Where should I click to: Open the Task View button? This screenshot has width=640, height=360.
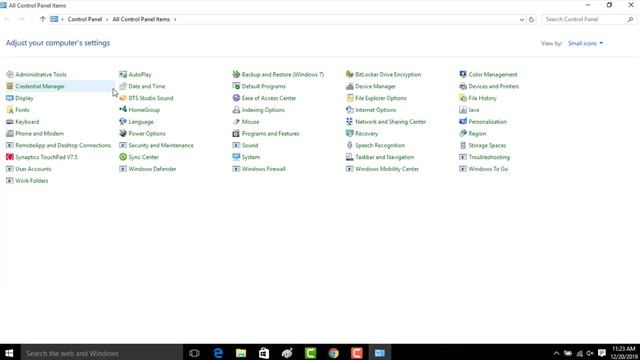(x=194, y=353)
